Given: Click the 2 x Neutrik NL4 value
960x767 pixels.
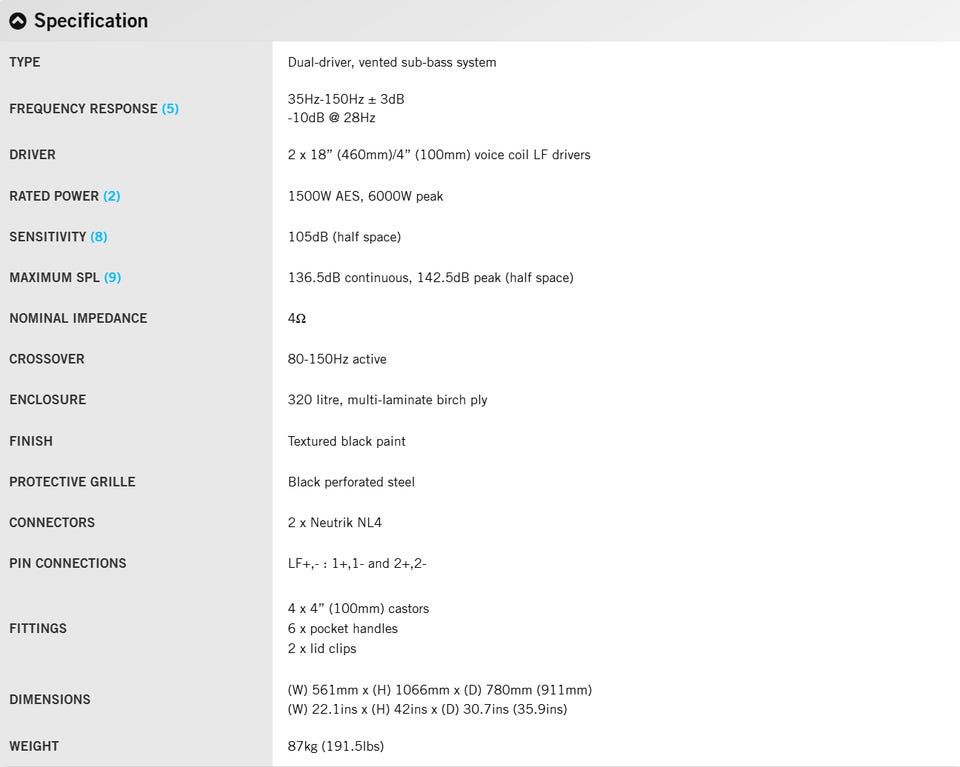Looking at the screenshot, I should pyautogui.click(x=335, y=523).
